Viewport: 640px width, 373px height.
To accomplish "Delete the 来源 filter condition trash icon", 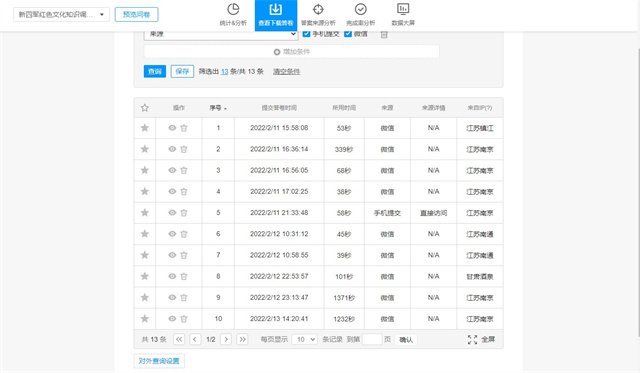I will [384, 35].
